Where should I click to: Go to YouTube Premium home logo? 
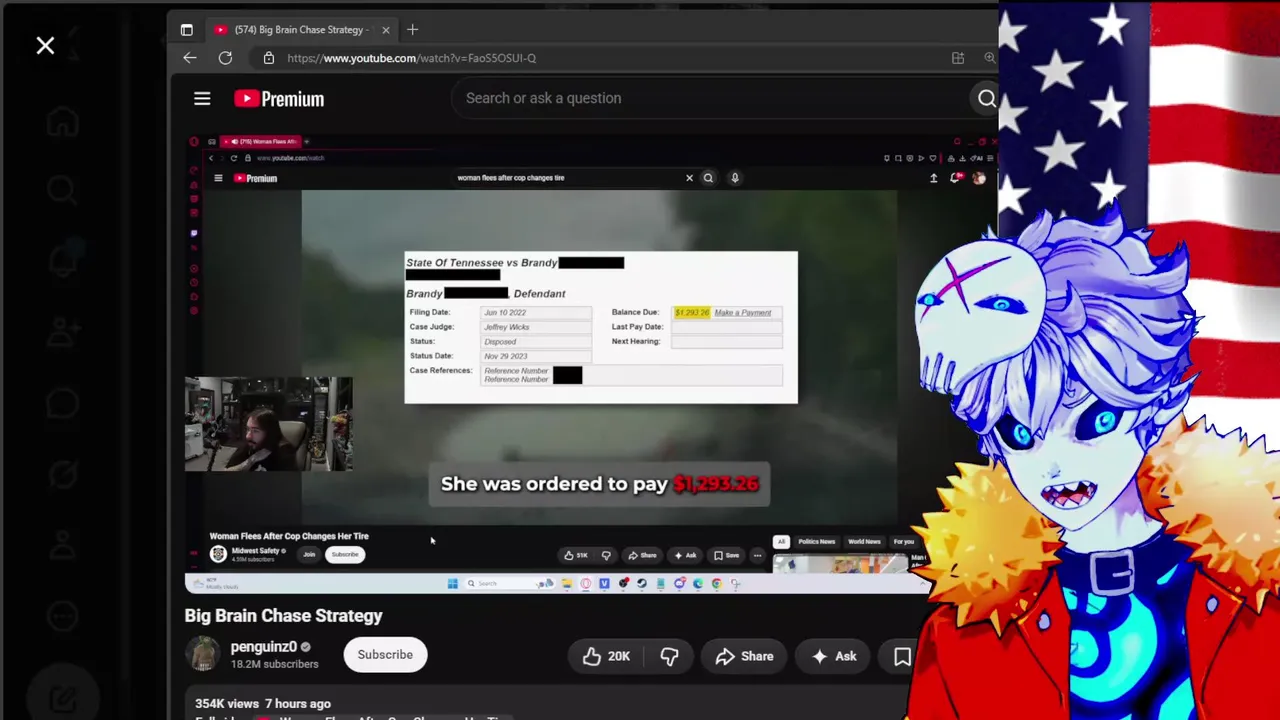click(279, 98)
